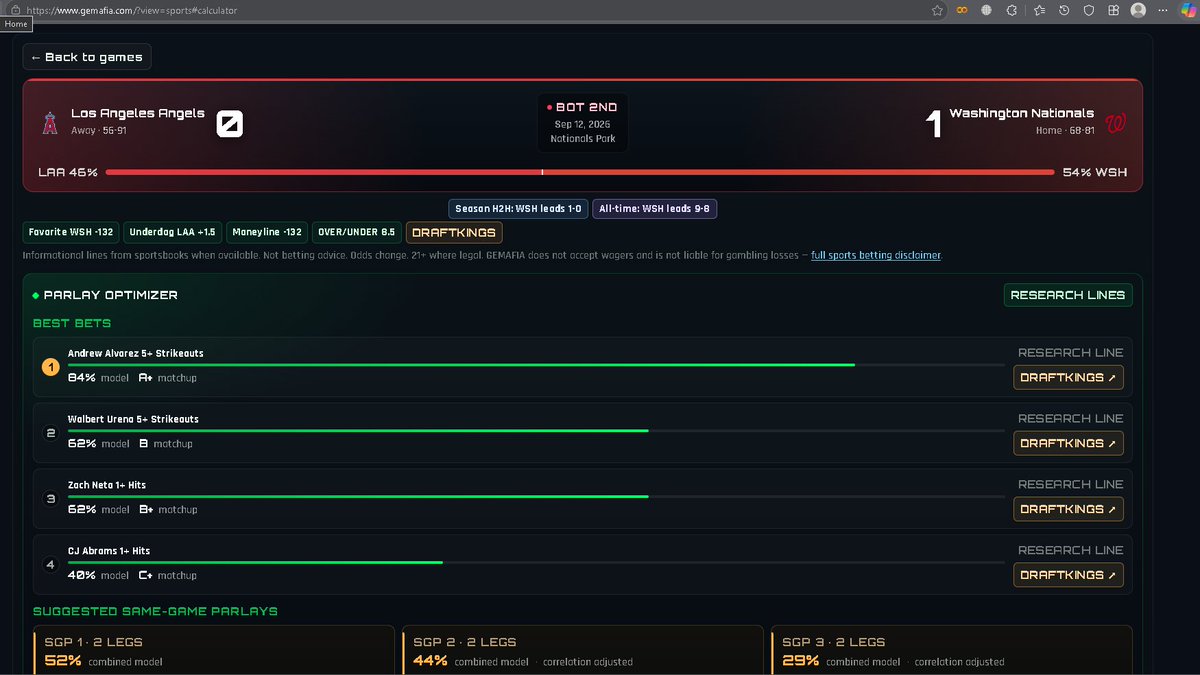Viewport: 1200px width, 675px height.
Task: Click the BOT 2ND game status box
Action: (585, 123)
